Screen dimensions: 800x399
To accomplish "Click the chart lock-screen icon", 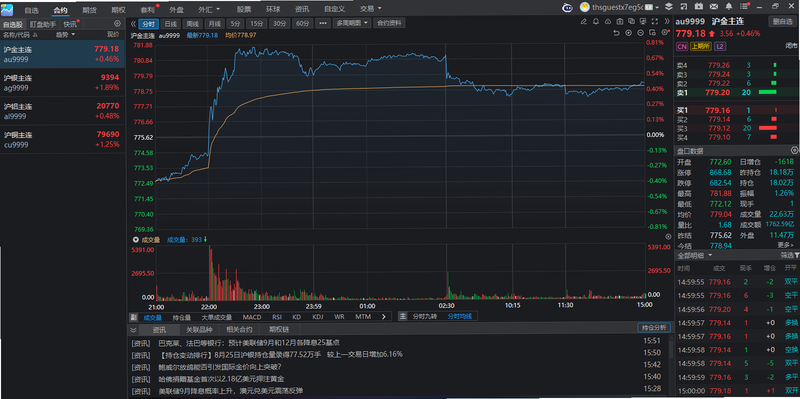I will (x=653, y=33).
